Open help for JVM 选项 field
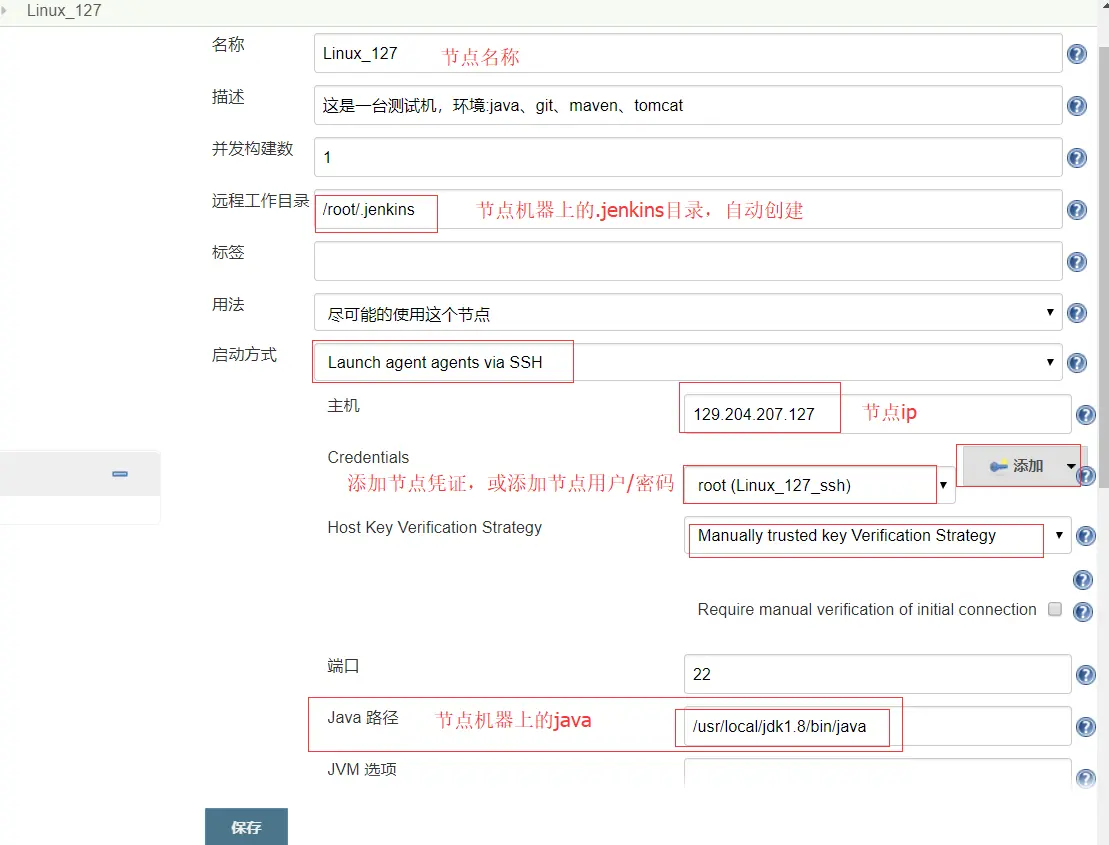The width and height of the screenshot is (1109, 845). point(1086,779)
